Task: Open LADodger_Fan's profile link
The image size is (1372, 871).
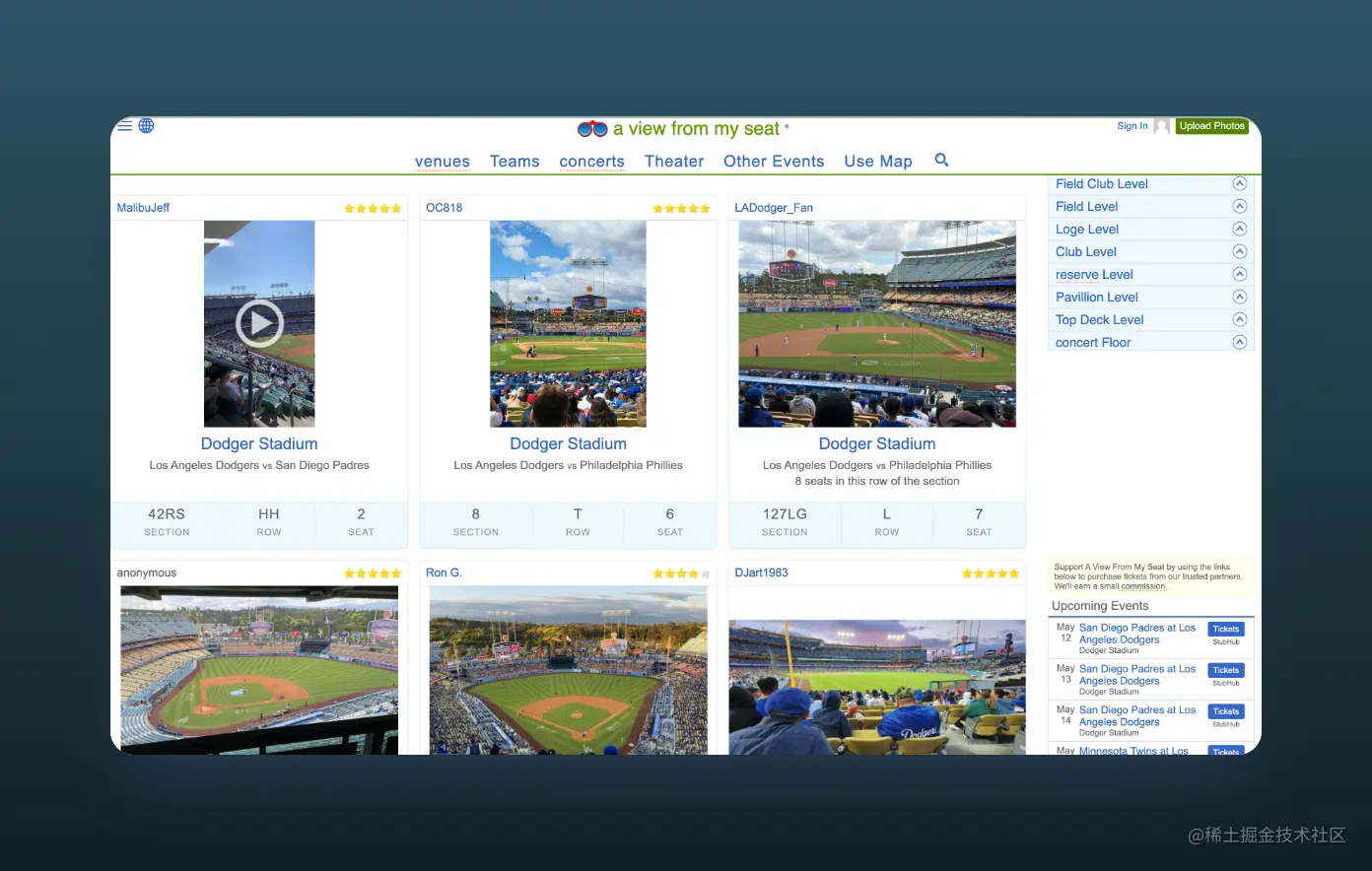Action: (x=774, y=208)
